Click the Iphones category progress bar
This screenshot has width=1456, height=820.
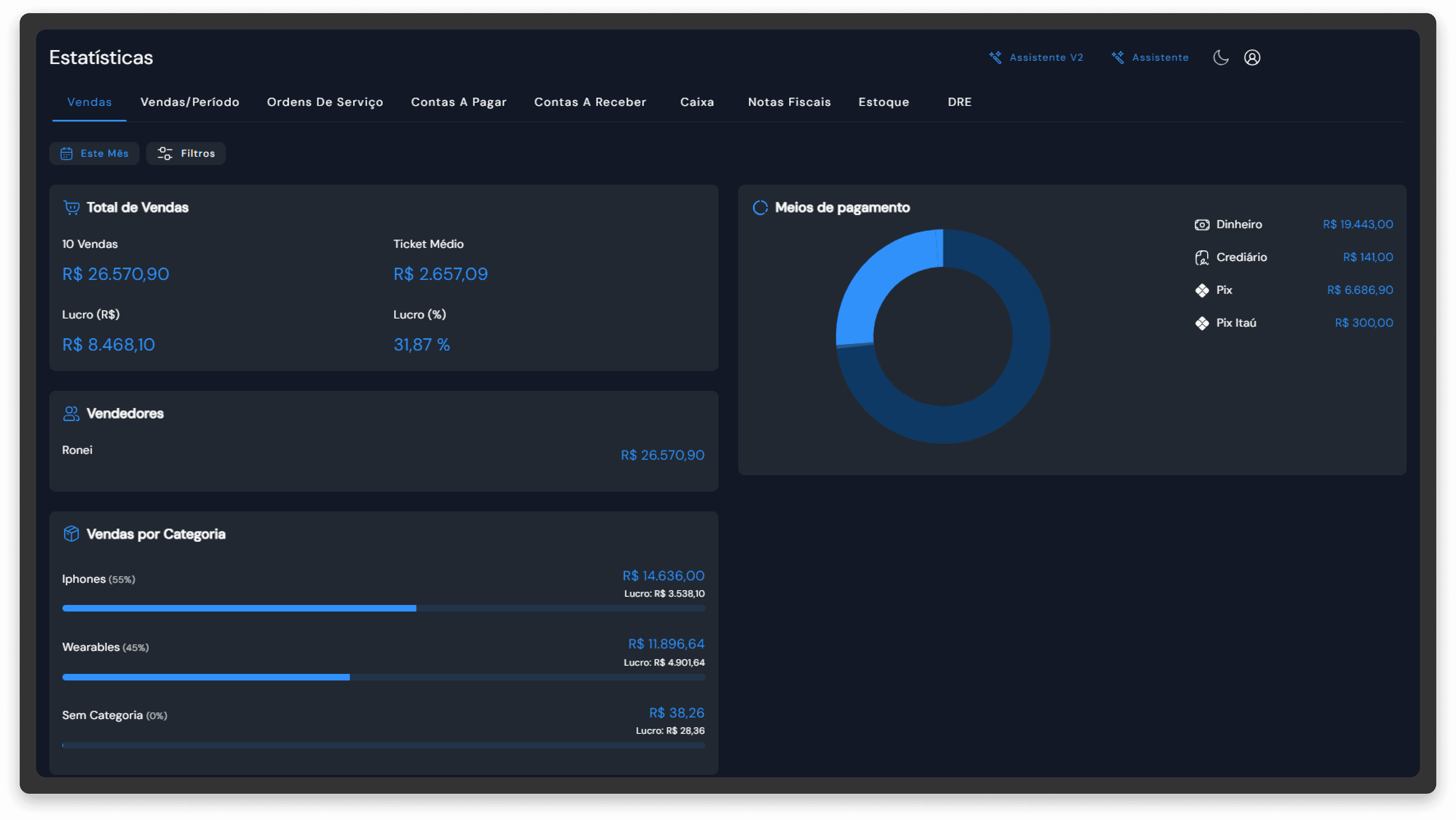point(383,609)
